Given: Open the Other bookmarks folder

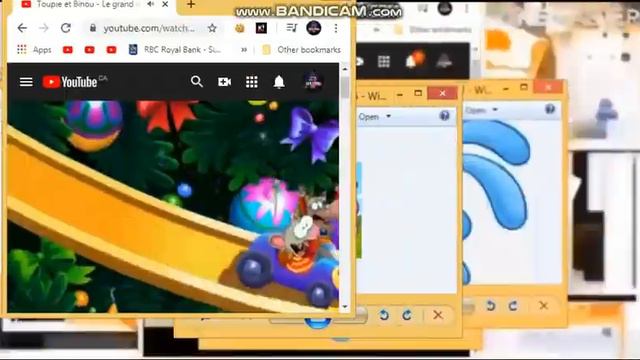Looking at the screenshot, I should point(301,50).
